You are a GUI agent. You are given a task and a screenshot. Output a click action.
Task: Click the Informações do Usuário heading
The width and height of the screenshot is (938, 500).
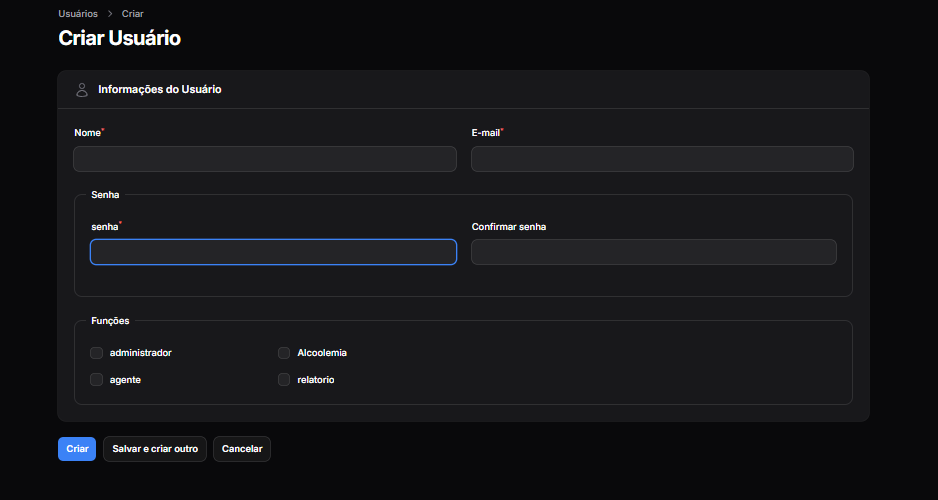tap(160, 90)
